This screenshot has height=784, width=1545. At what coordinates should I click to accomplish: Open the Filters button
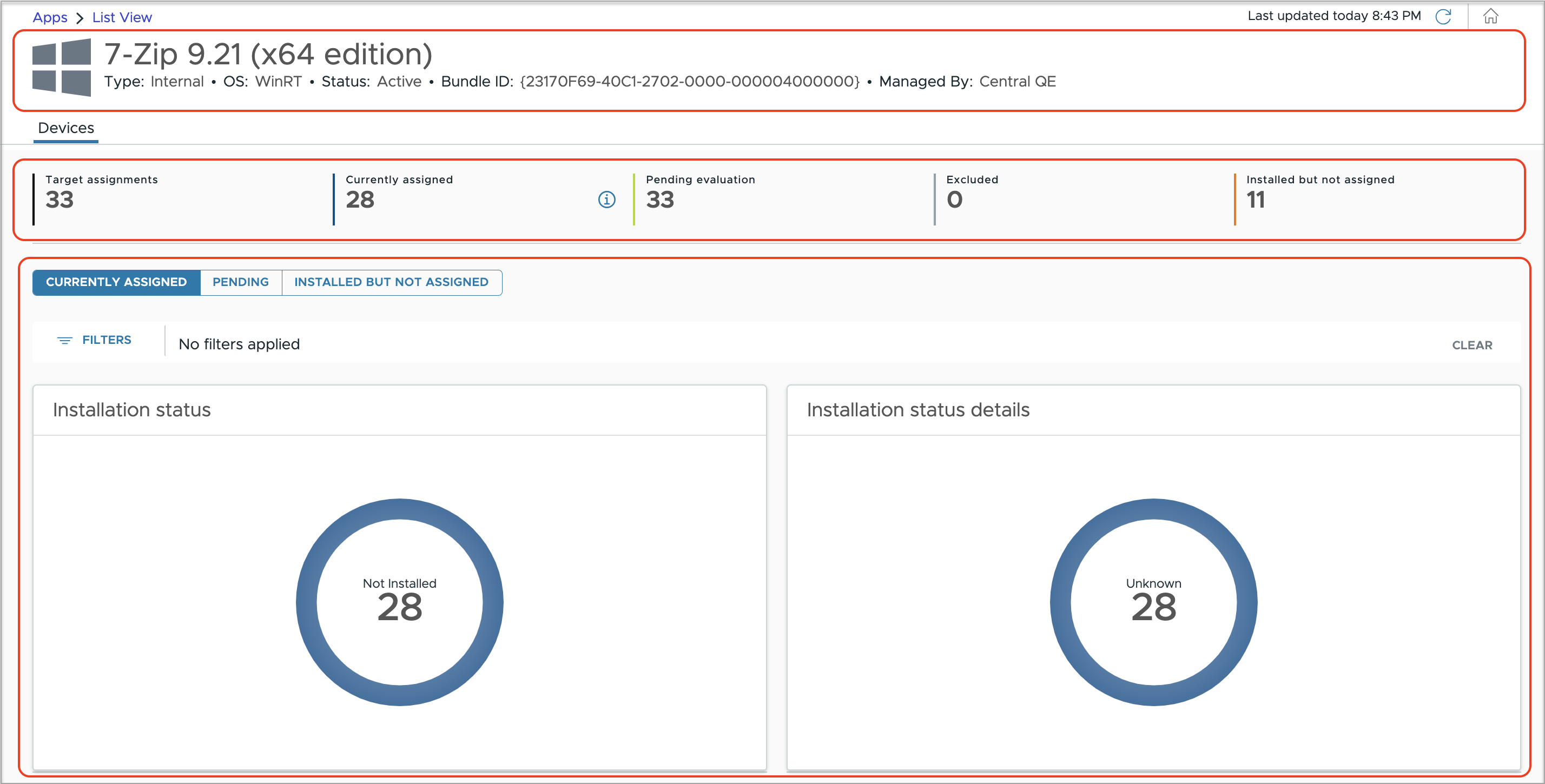tap(94, 341)
